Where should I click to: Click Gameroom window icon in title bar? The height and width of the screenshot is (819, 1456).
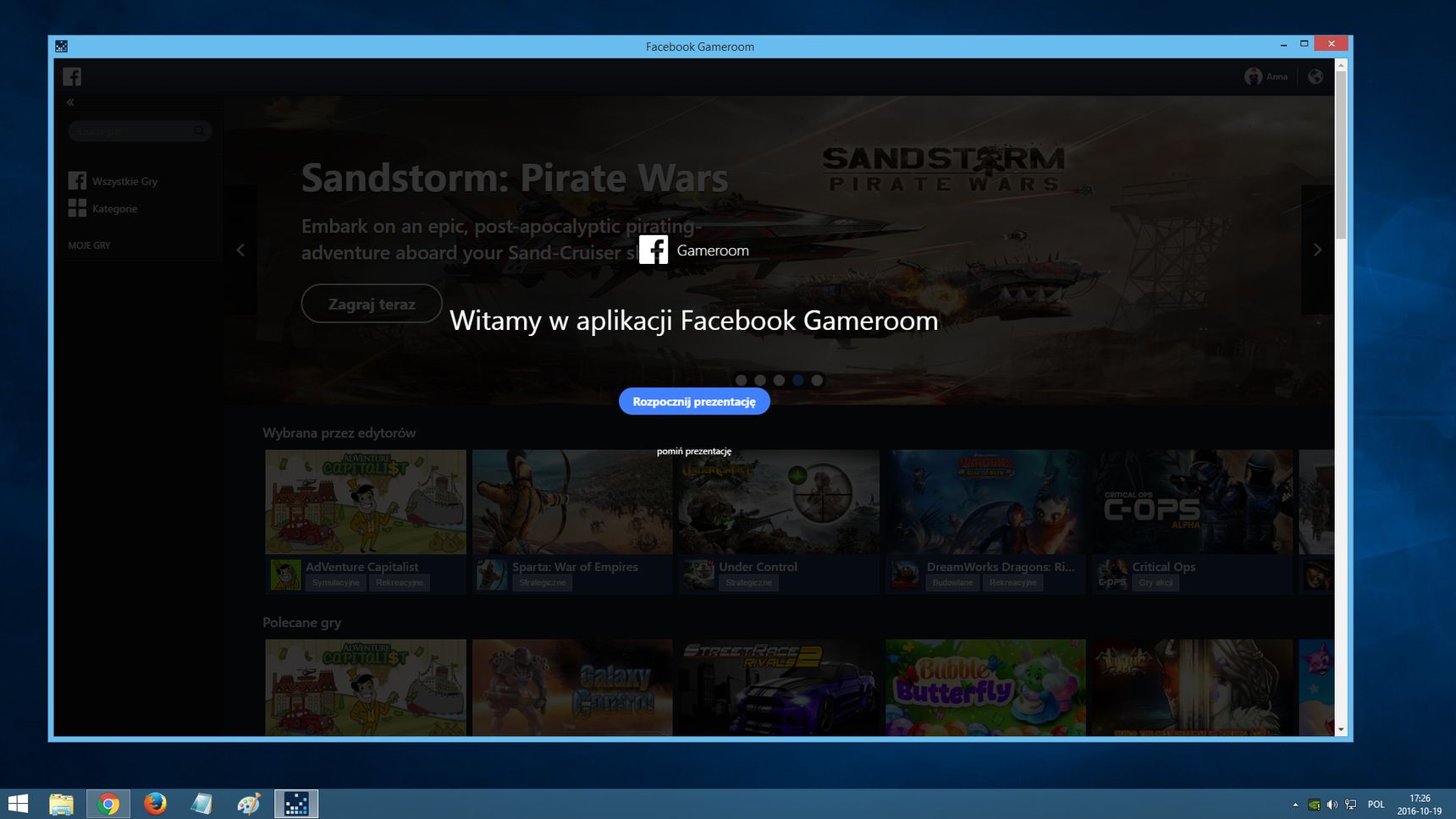[61, 47]
